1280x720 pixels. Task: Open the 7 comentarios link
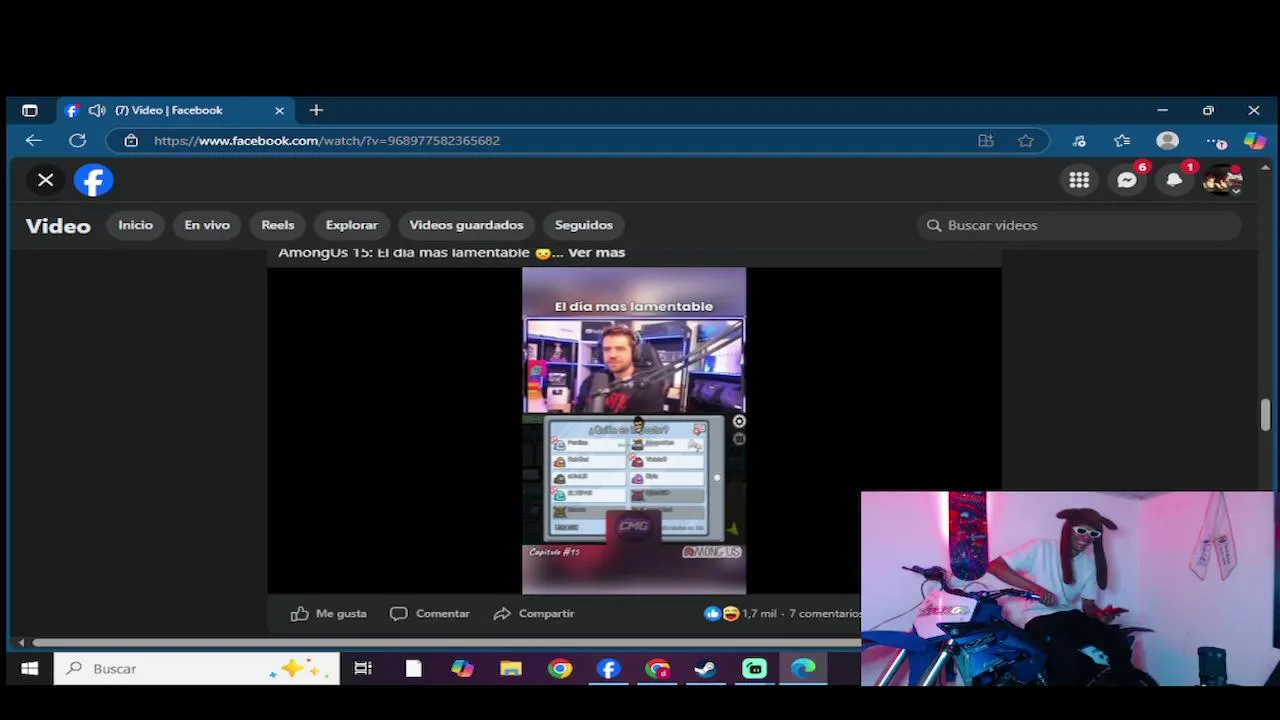tap(824, 613)
